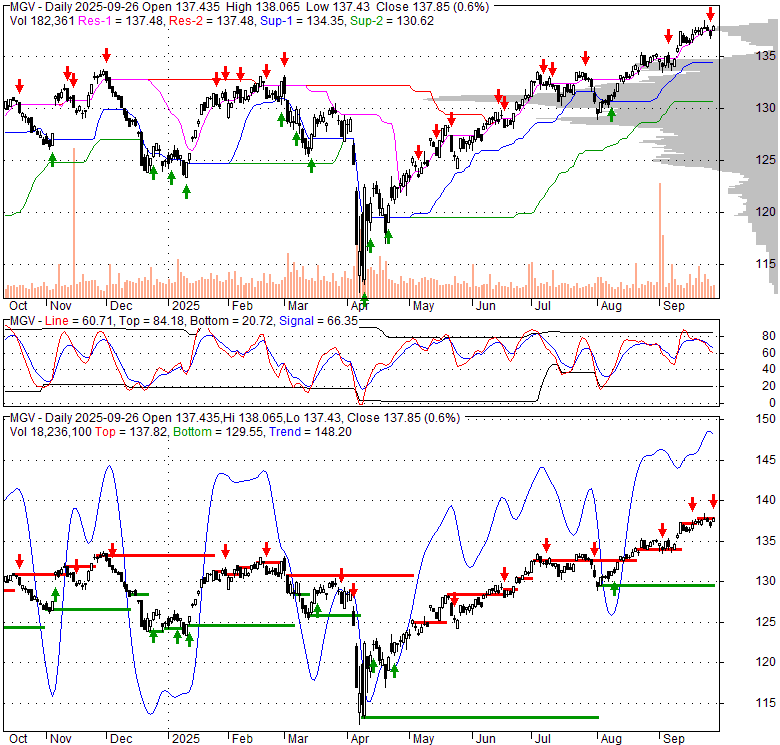The image size is (780, 745).
Task: Click the 0 level on oscillator axis
Action: tap(772, 402)
